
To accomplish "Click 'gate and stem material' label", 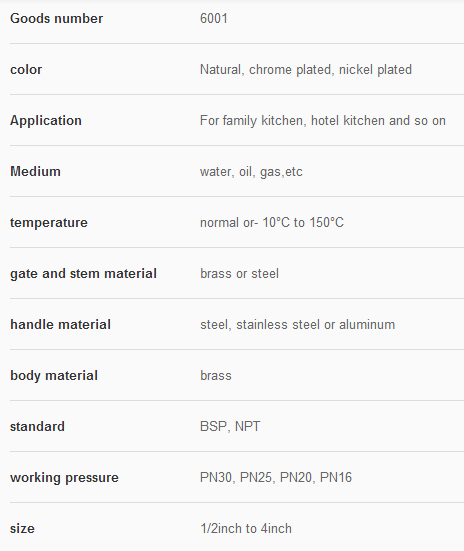I will pyautogui.click(x=83, y=274).
